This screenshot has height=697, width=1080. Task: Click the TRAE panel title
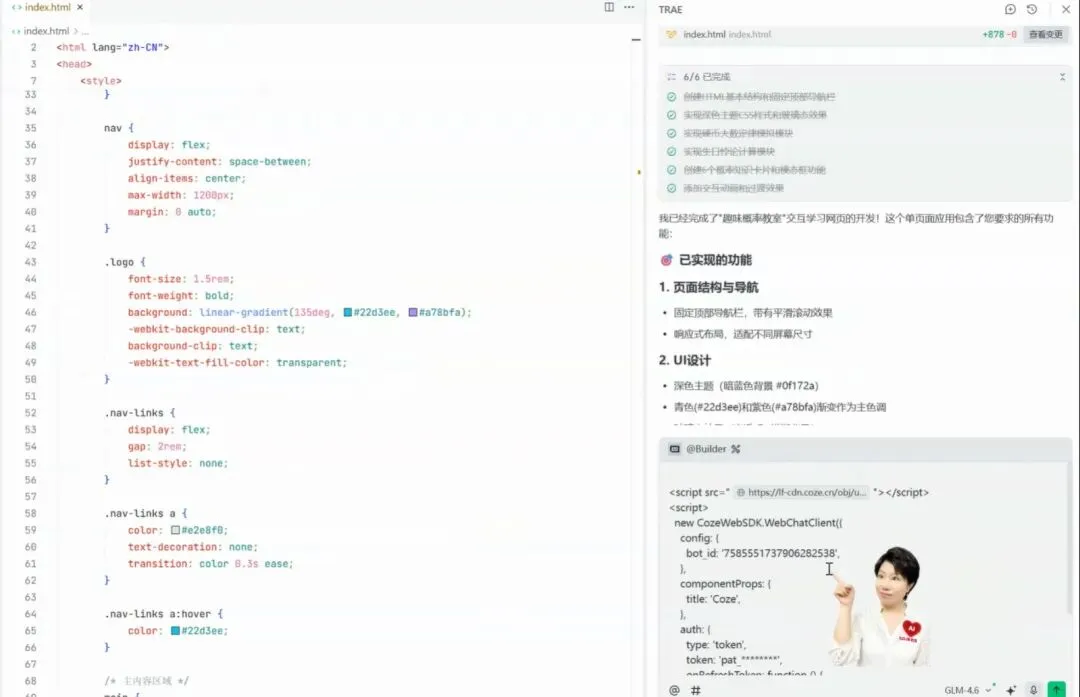[x=670, y=10]
